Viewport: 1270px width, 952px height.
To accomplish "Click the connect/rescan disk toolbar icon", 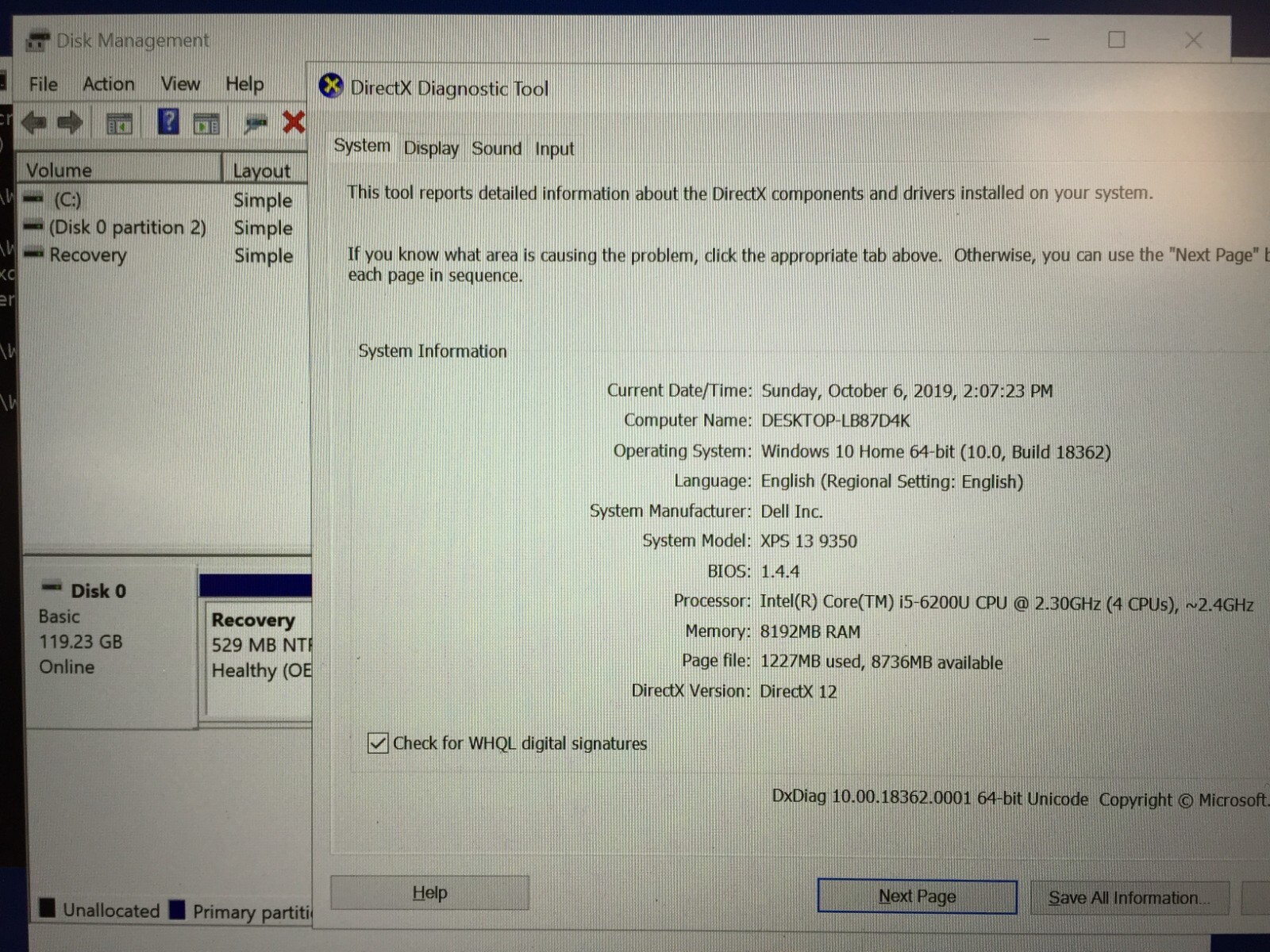I will click(256, 123).
